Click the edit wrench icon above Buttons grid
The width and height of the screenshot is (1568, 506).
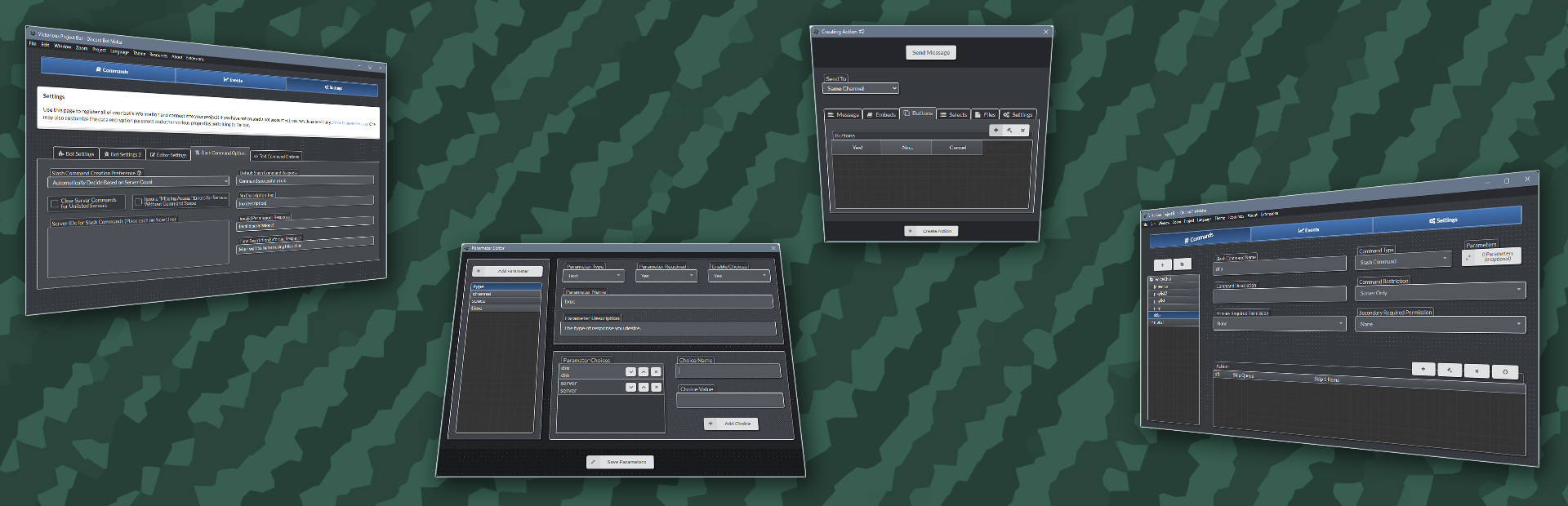click(1009, 130)
